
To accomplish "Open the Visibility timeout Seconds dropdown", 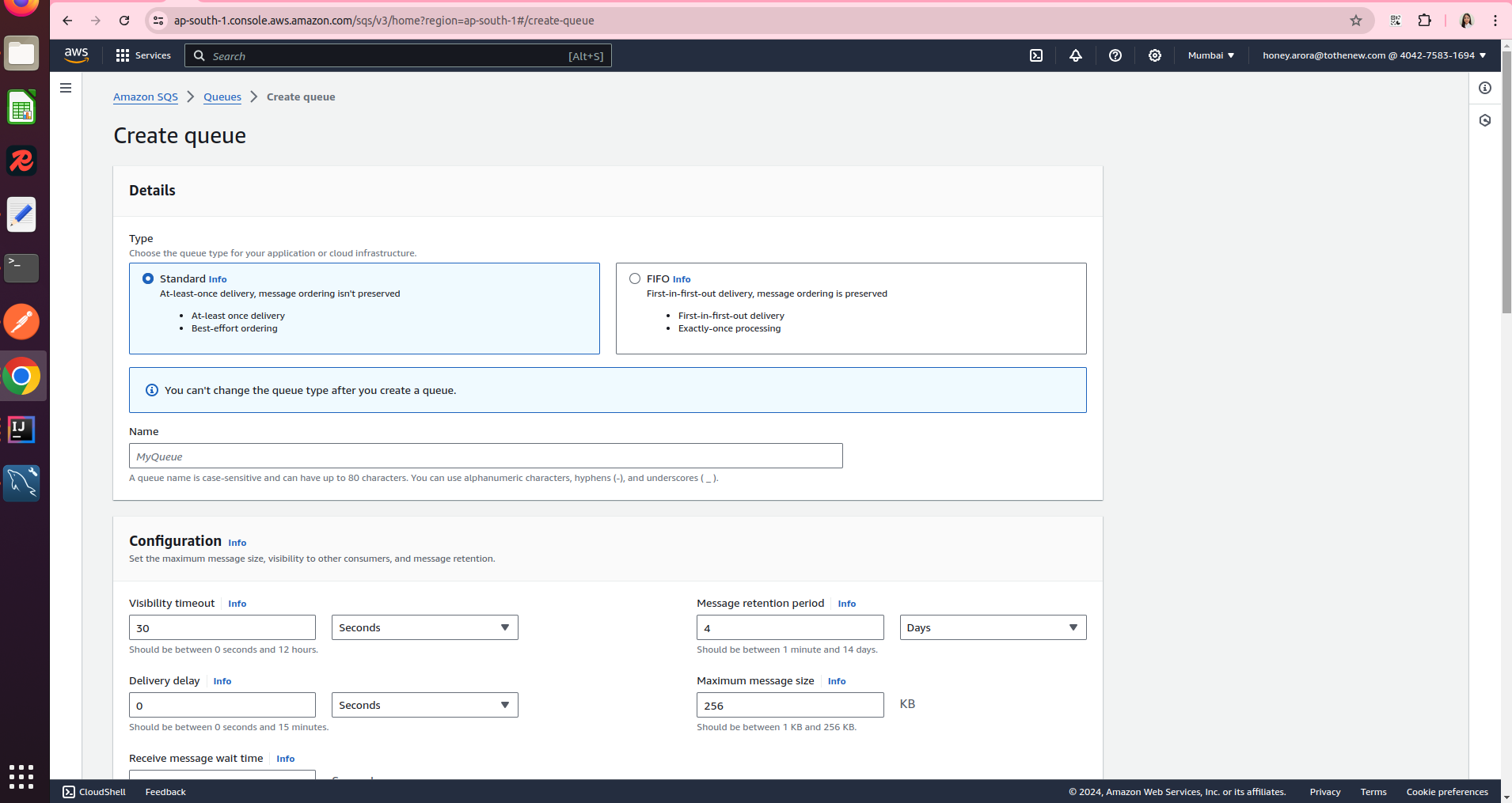I will (424, 627).
